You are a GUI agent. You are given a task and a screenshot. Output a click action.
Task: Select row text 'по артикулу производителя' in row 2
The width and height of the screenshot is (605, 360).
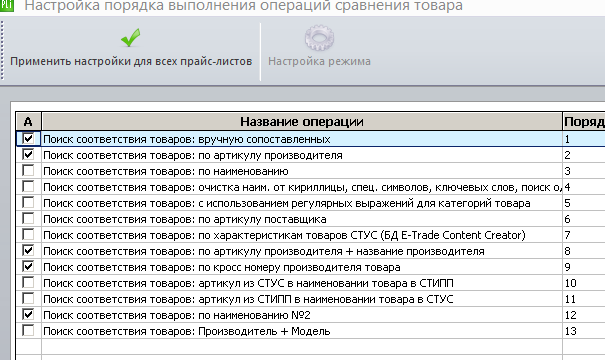point(270,155)
